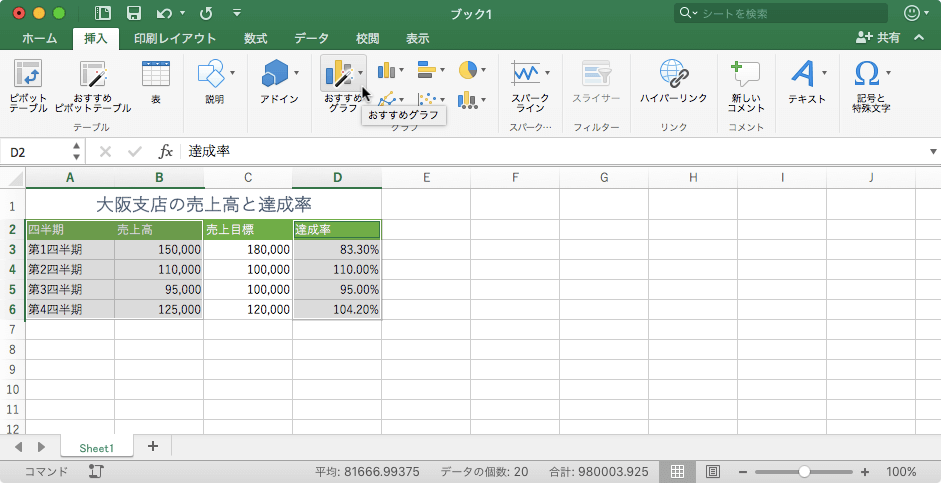Viewport: 941px width, 483px height.
Task: Click the 売上目標 header cell
Action: [248, 229]
